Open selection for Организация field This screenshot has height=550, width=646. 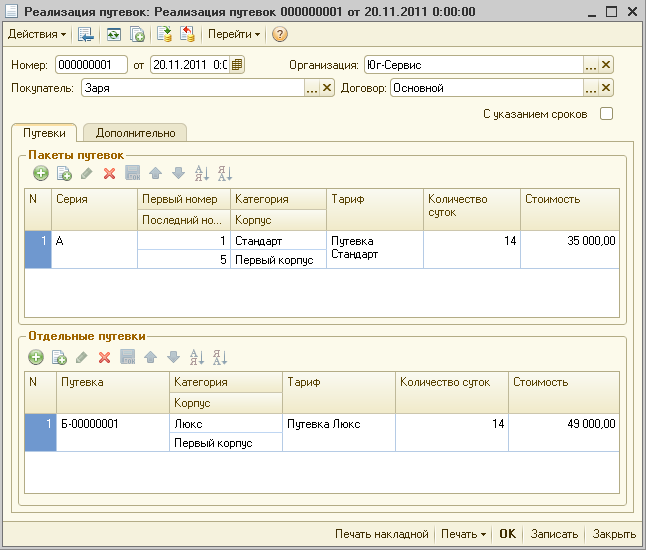(x=591, y=65)
